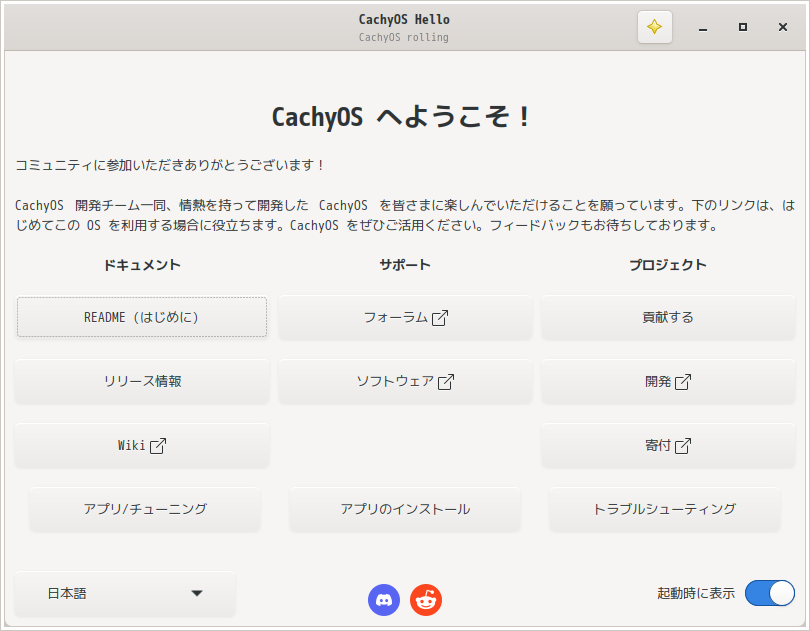Image resolution: width=810 pixels, height=631 pixels.
Task: Expand the 日本語 language dropdown
Action: click(125, 593)
